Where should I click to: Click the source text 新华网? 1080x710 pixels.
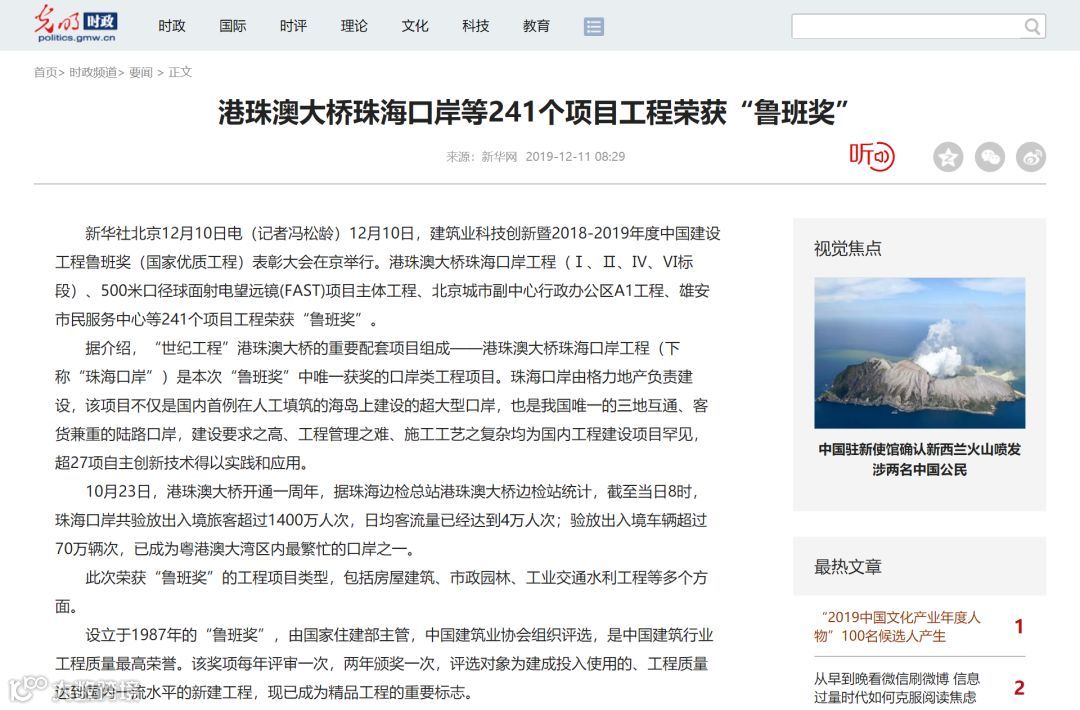(499, 156)
